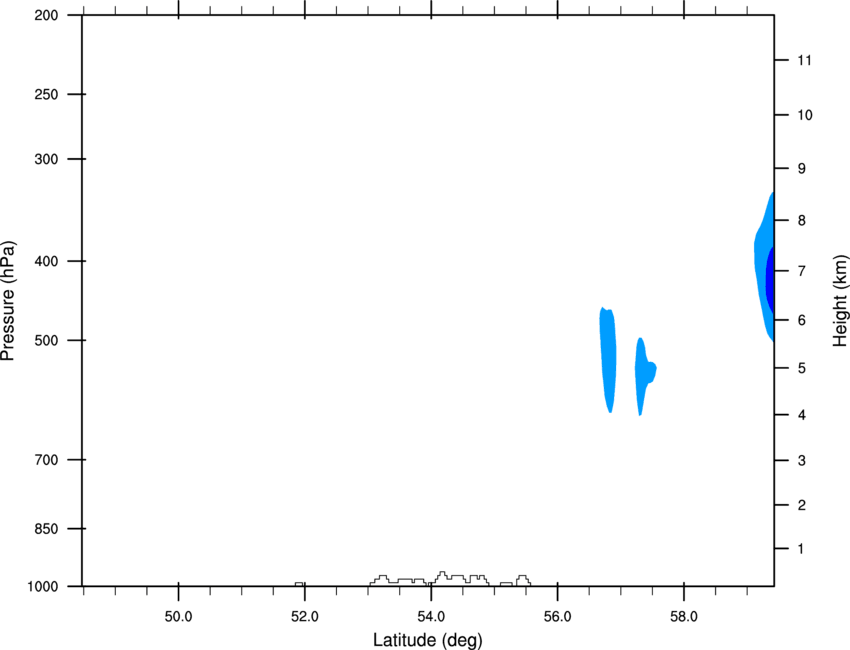
Task: Click the Pressure (hPa) axis title
Action: [8, 300]
